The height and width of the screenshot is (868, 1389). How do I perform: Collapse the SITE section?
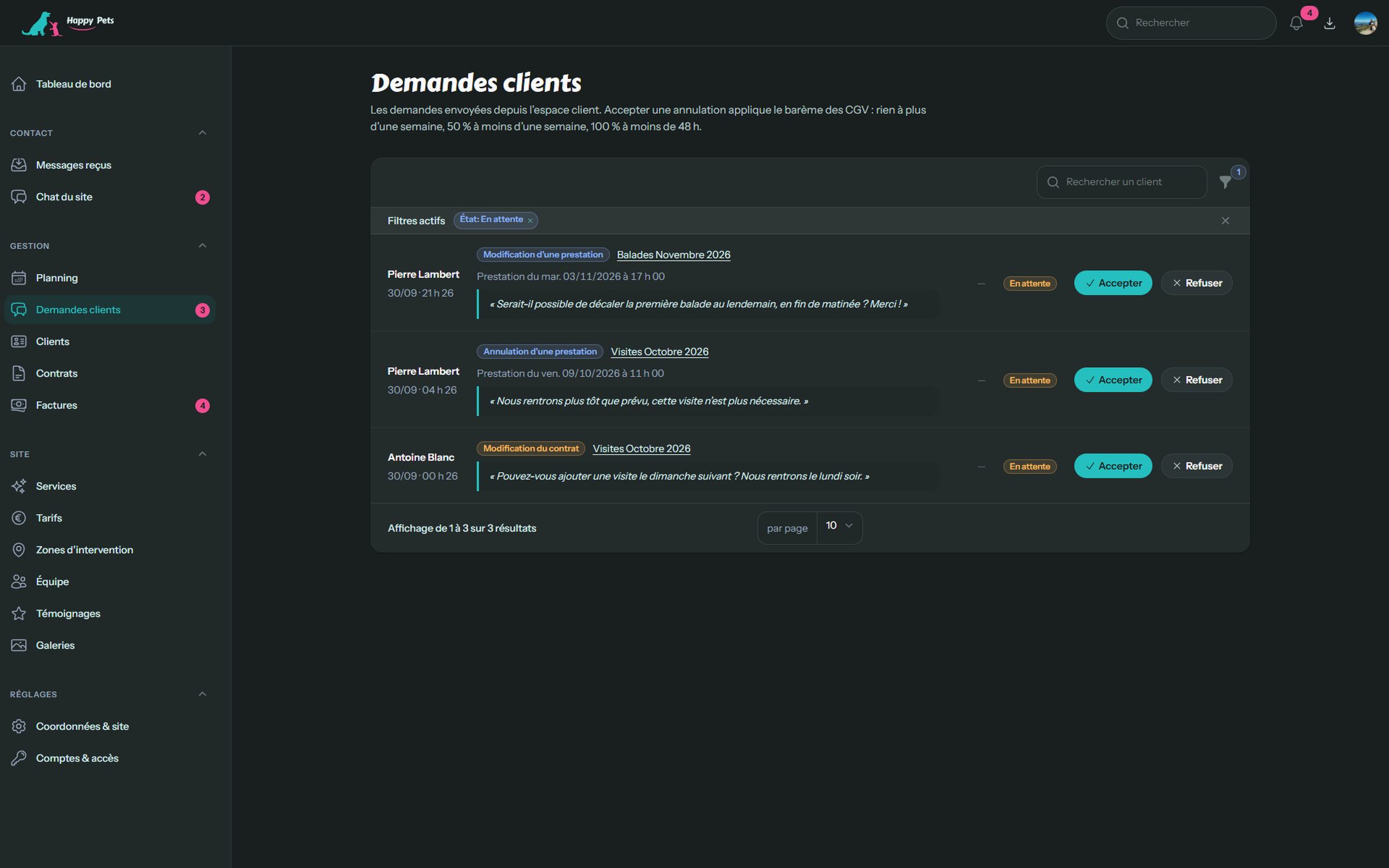[x=203, y=454]
